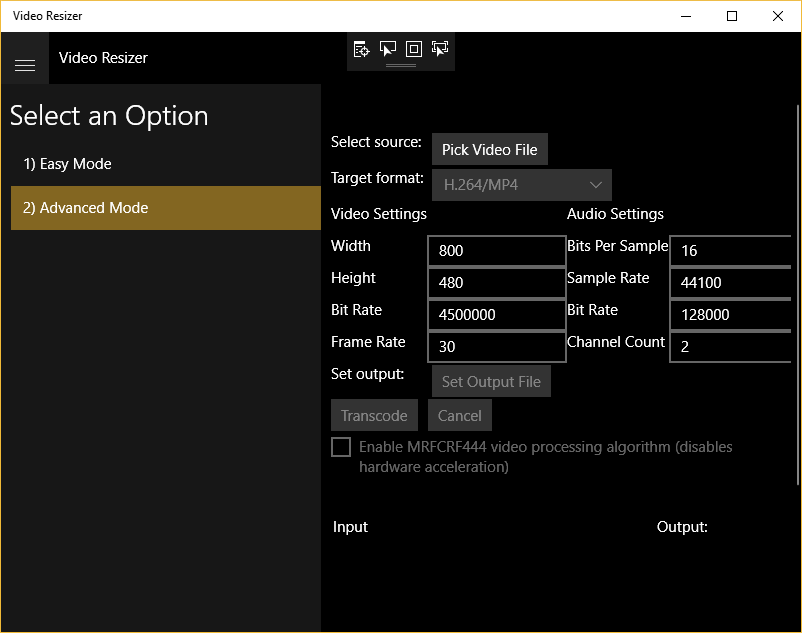
Task: Select 2) Advanced Mode option
Action: point(166,208)
